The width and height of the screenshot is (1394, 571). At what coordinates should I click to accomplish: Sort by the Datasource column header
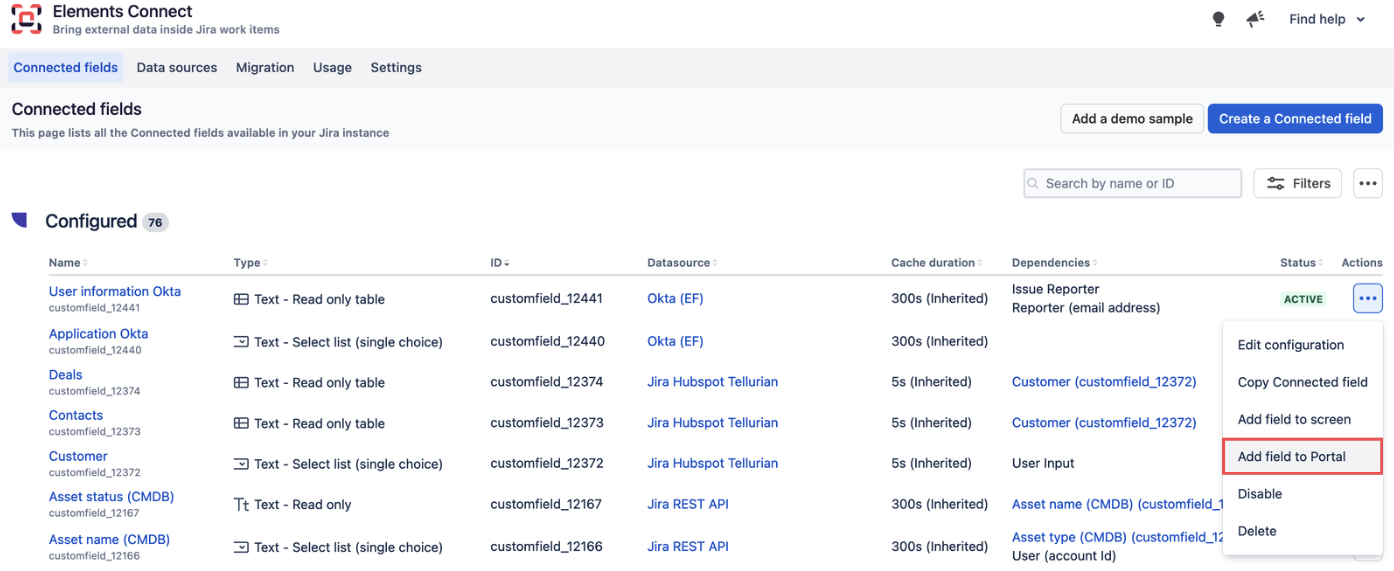pos(682,263)
